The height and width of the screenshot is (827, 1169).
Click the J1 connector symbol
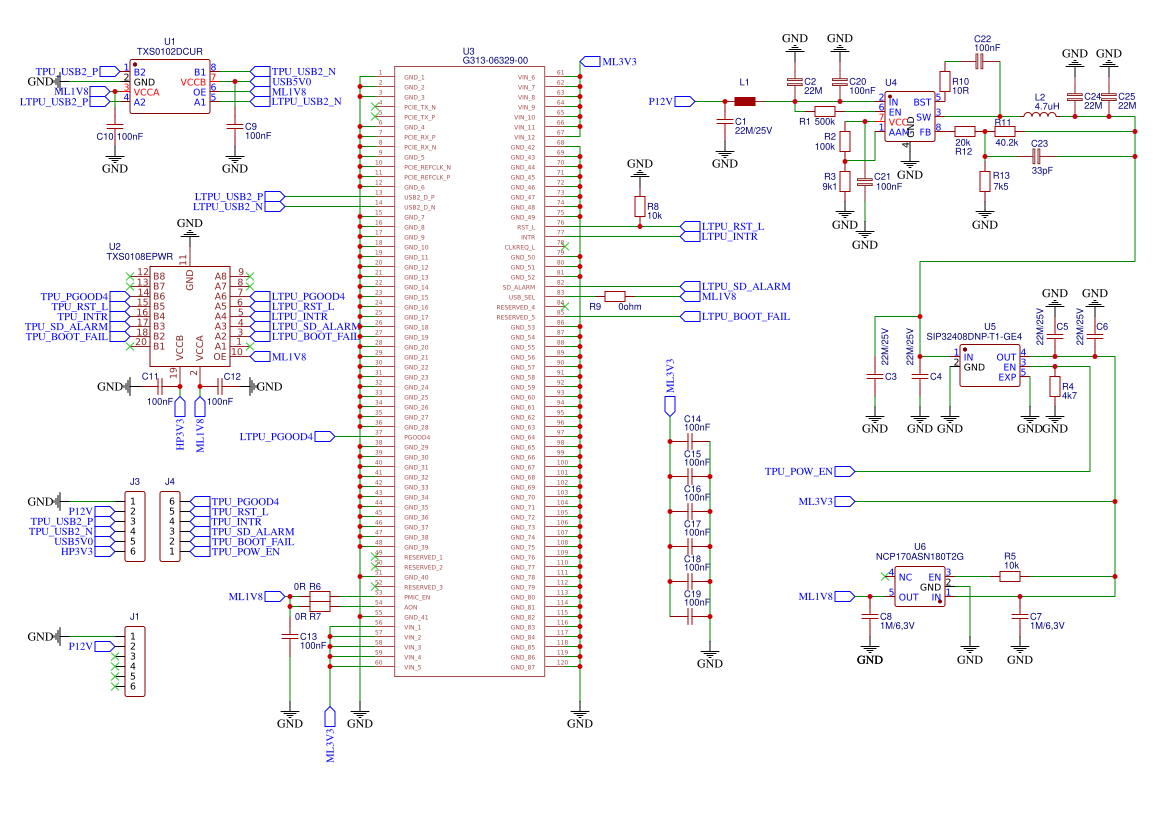click(x=135, y=661)
